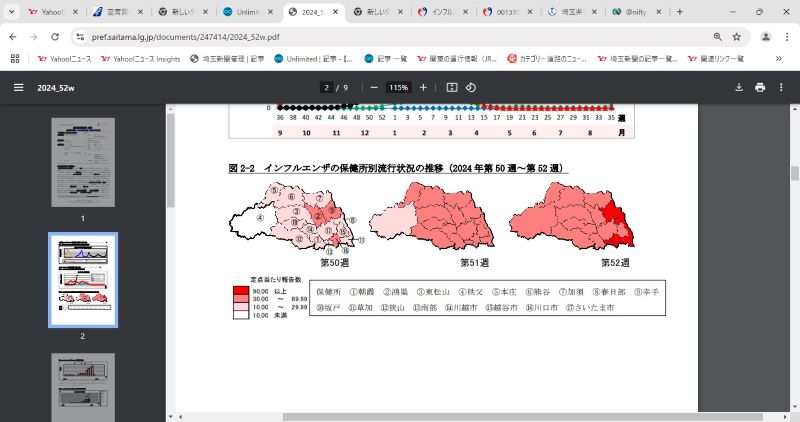Viewport: 800px width, 422px height.
Task: Rotate the PDF counterclockwise
Action: pyautogui.click(x=473, y=87)
